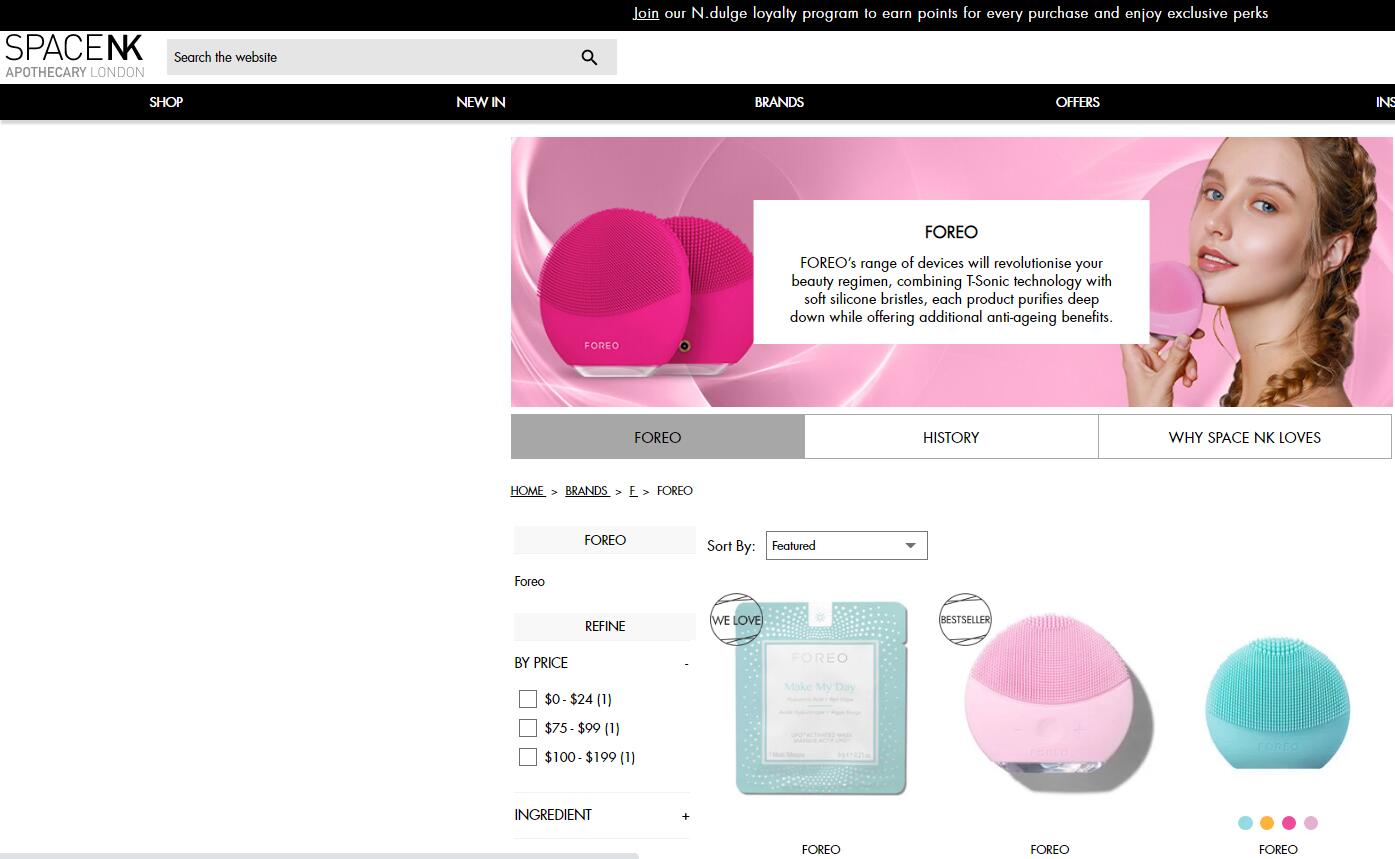
Task: Open the FOREO link under the pink Luna device
Action: 1050,850
